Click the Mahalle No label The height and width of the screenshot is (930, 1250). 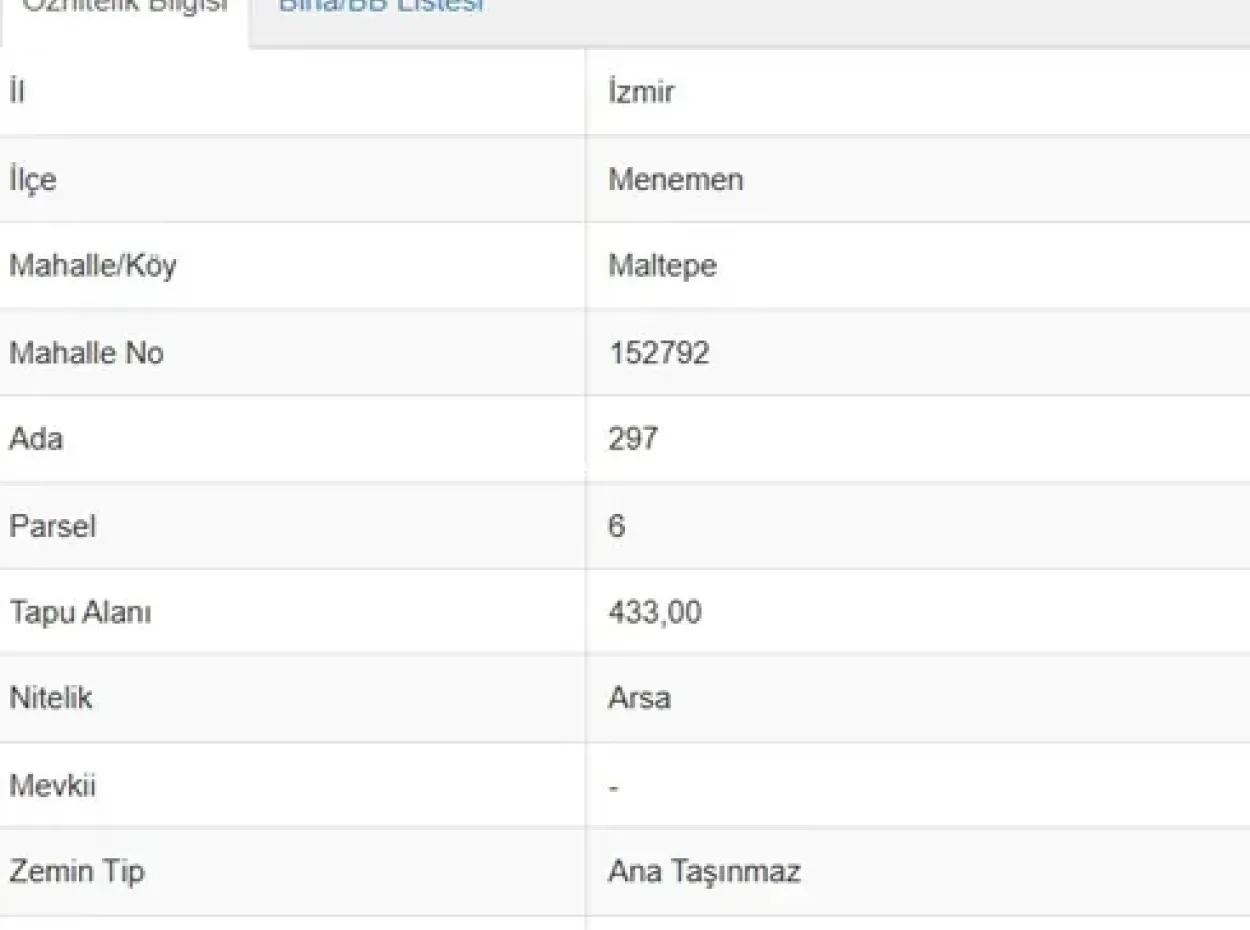(x=86, y=353)
